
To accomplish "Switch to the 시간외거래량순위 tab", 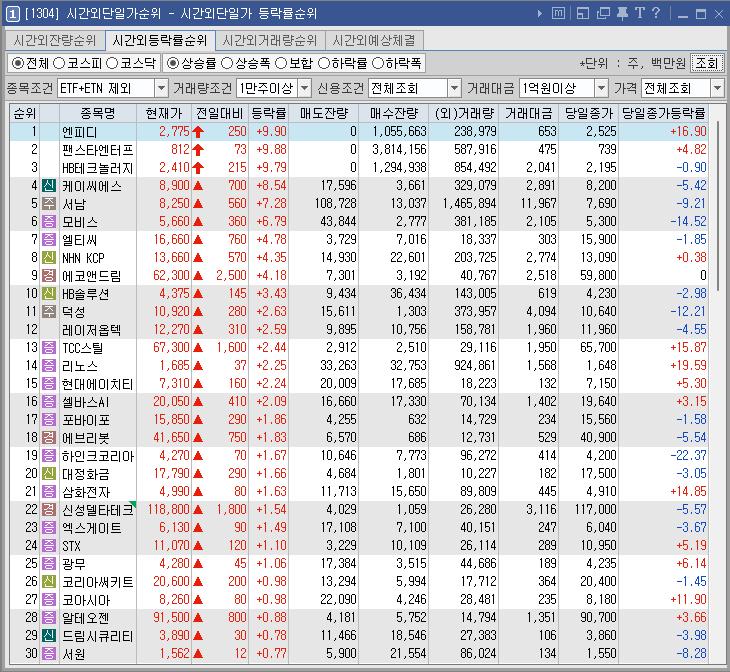I will tap(270, 41).
